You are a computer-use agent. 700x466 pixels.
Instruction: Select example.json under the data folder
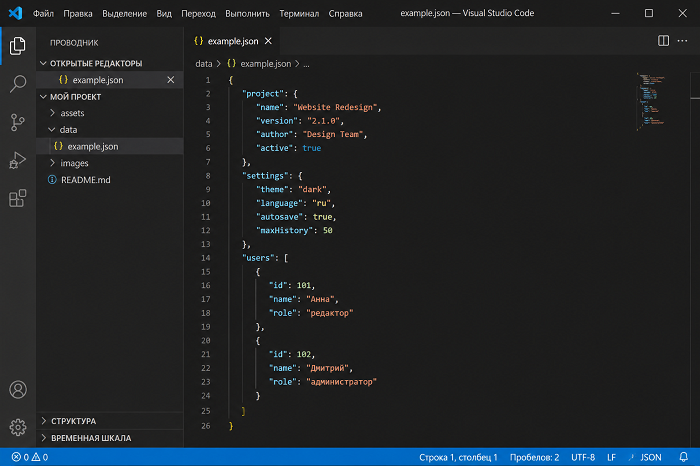pyautogui.click(x=110, y=146)
